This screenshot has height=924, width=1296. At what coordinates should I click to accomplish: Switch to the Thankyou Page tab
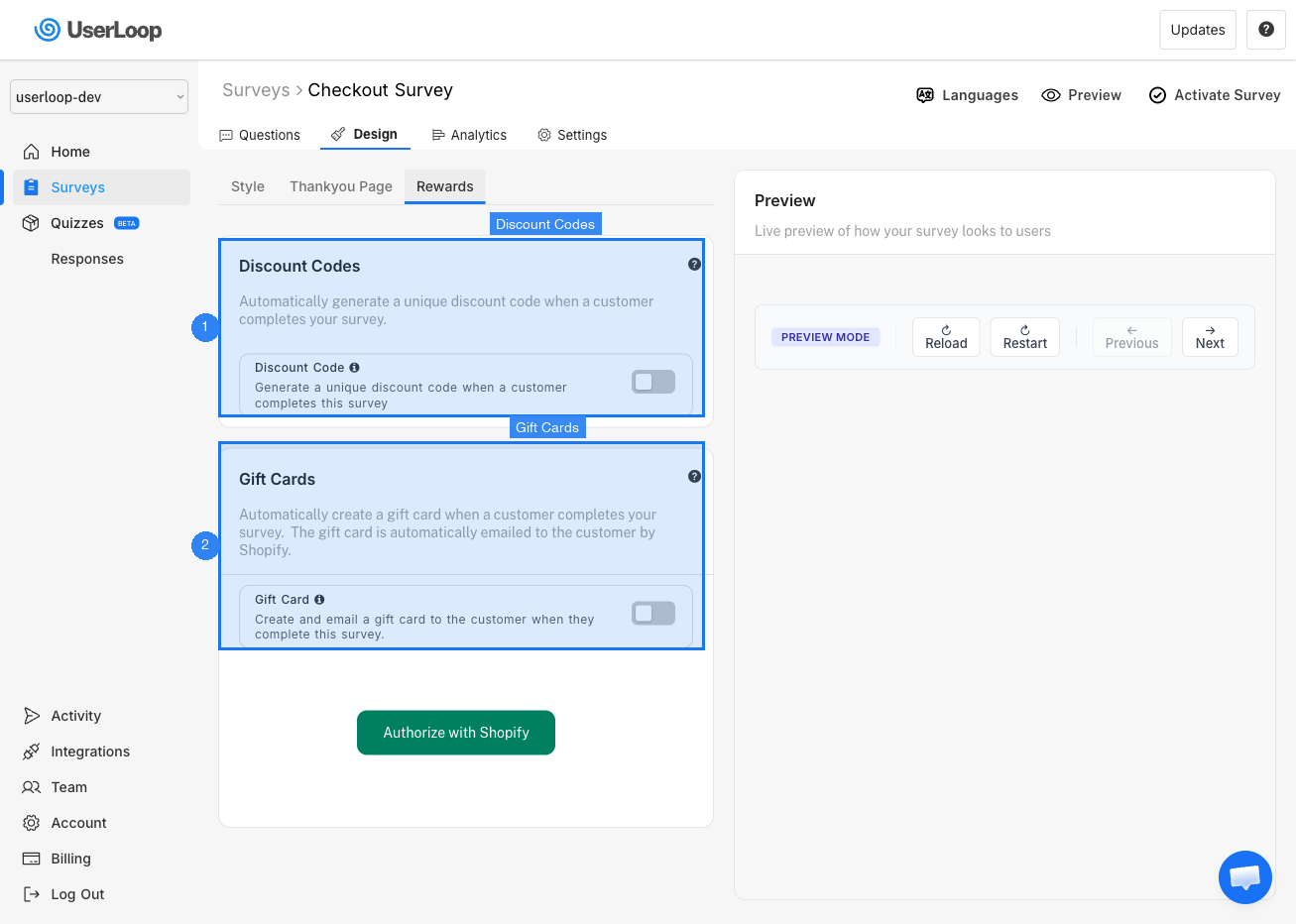(x=340, y=186)
